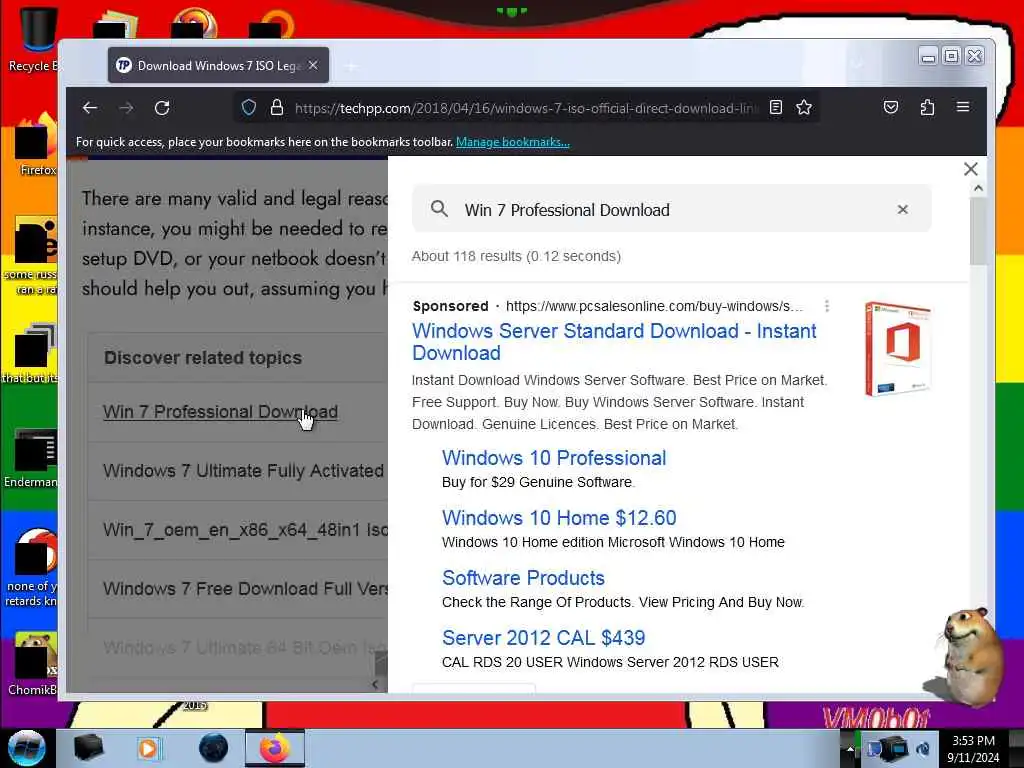Toggle reader view icon in address bar

(x=776, y=107)
